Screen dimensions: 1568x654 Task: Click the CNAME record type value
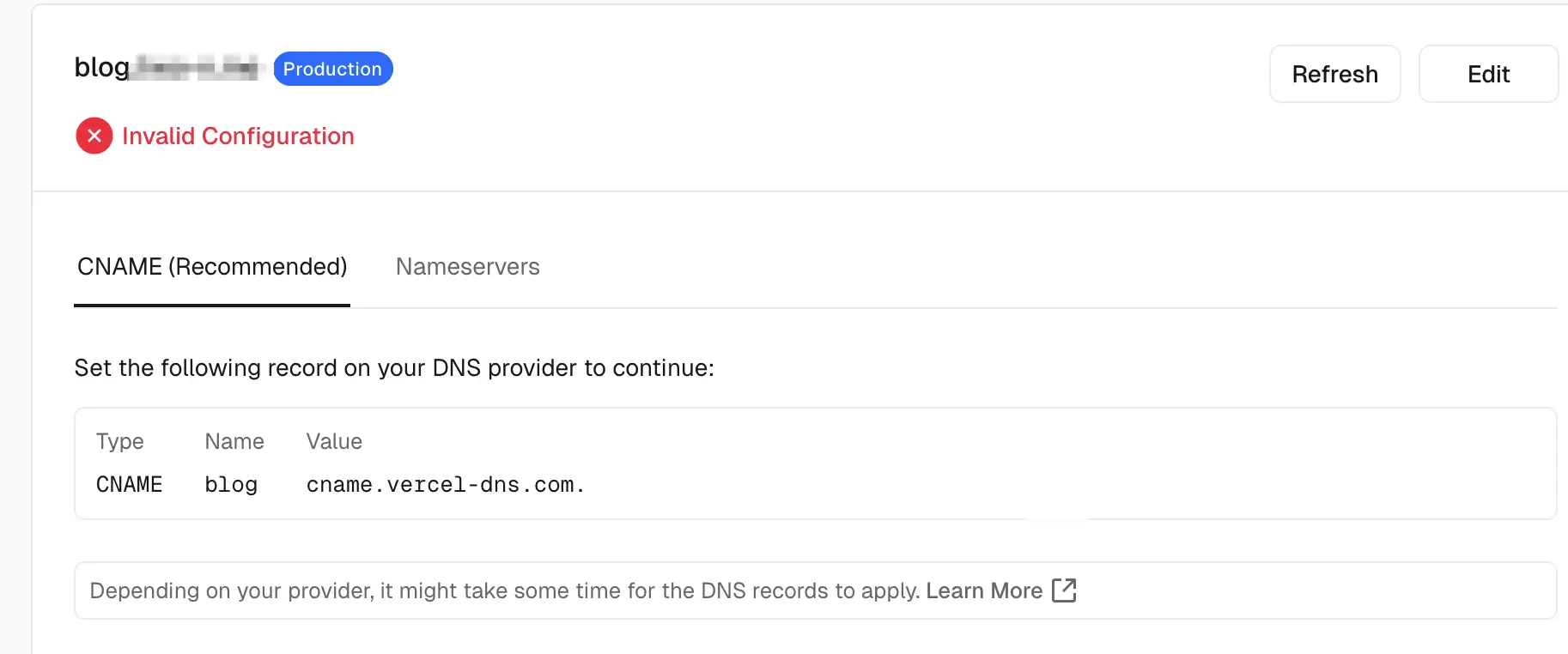pyautogui.click(x=129, y=485)
